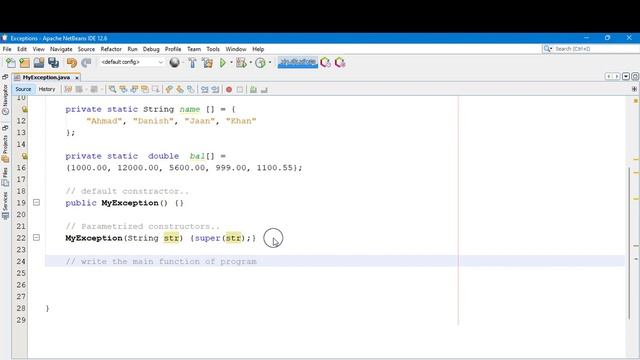
Task: Click the Save All toolbar icon
Action: point(53,62)
